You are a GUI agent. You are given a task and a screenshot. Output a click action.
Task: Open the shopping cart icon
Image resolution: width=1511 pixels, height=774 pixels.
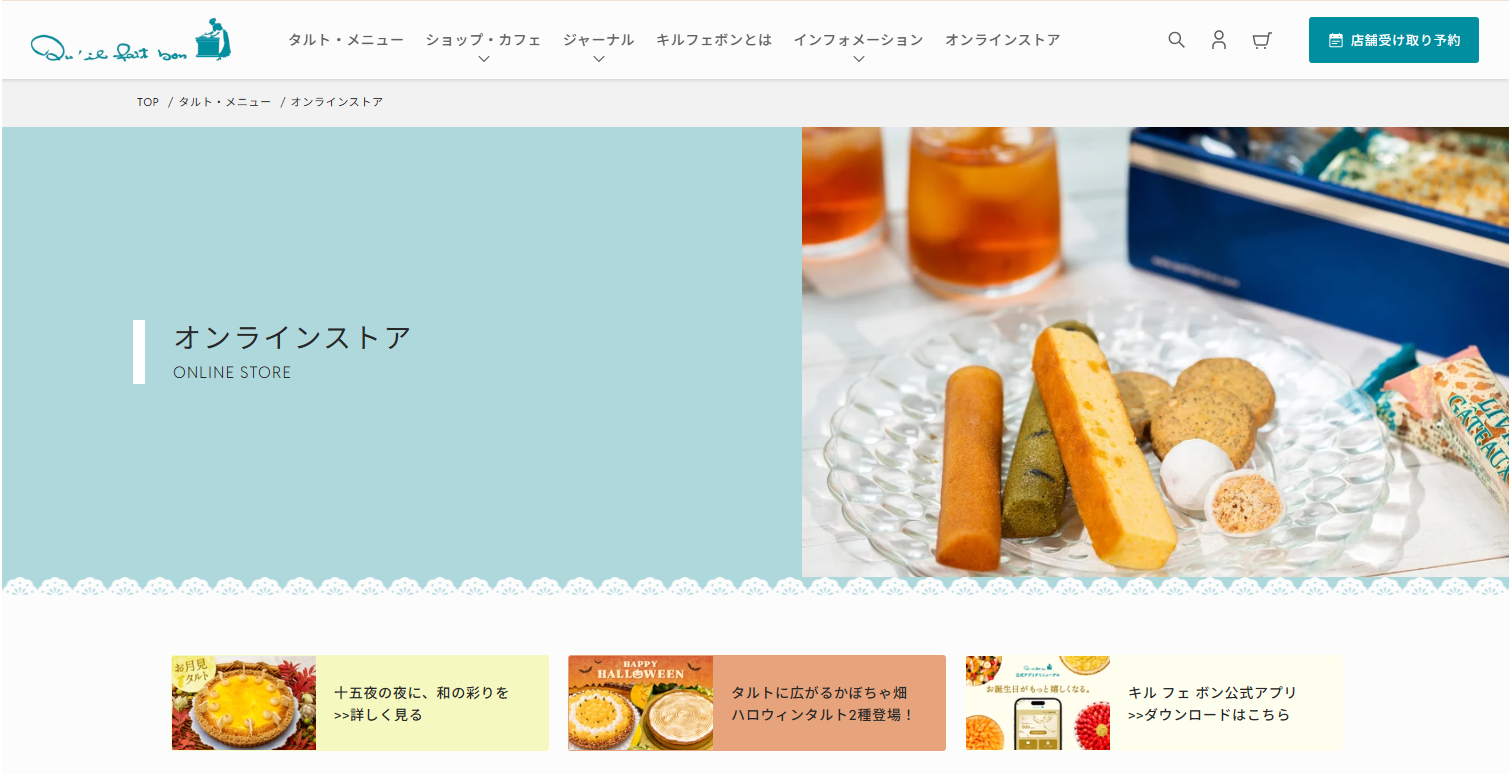click(1261, 40)
